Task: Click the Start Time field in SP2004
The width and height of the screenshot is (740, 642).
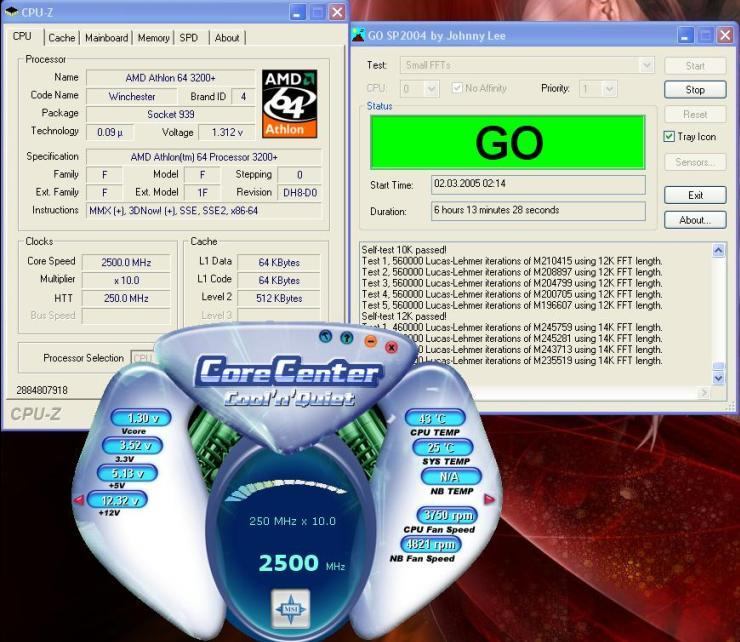Action: [538, 184]
